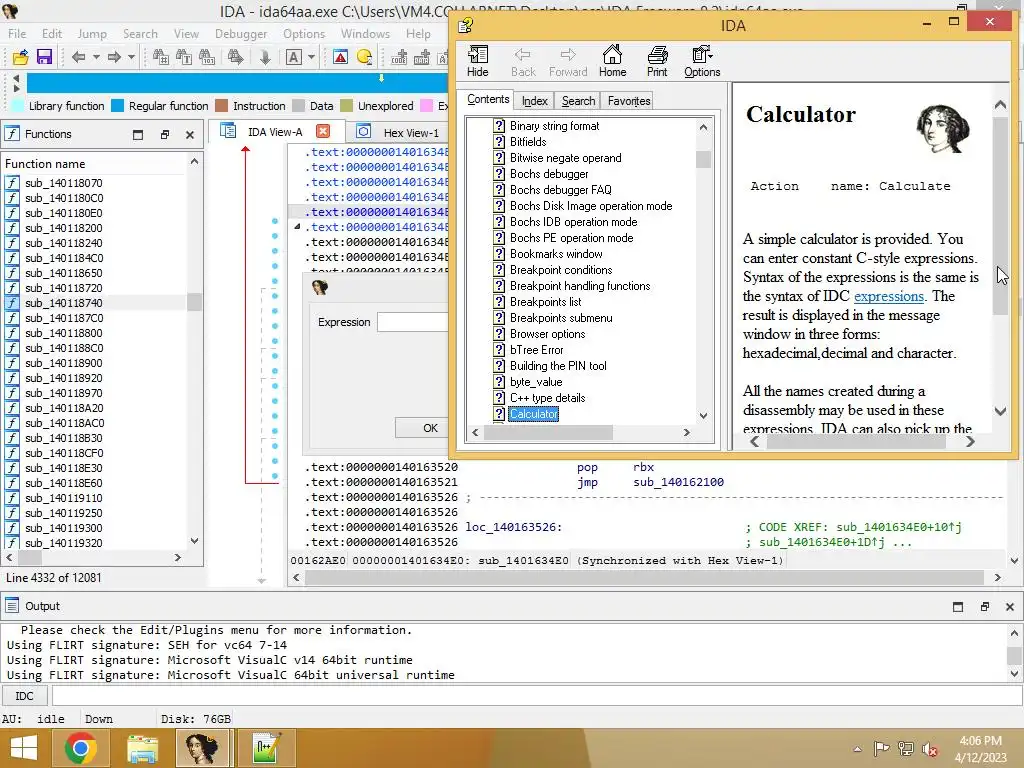The image size is (1024, 768).
Task: Close the Functions panel
Action: [190, 135]
